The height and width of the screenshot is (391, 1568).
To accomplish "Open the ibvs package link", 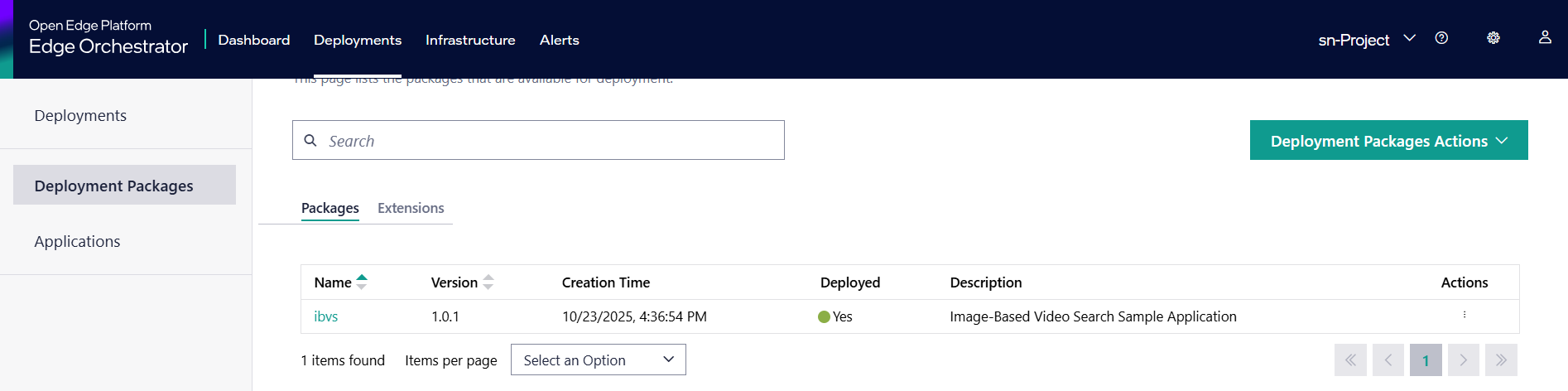I will 326,316.
